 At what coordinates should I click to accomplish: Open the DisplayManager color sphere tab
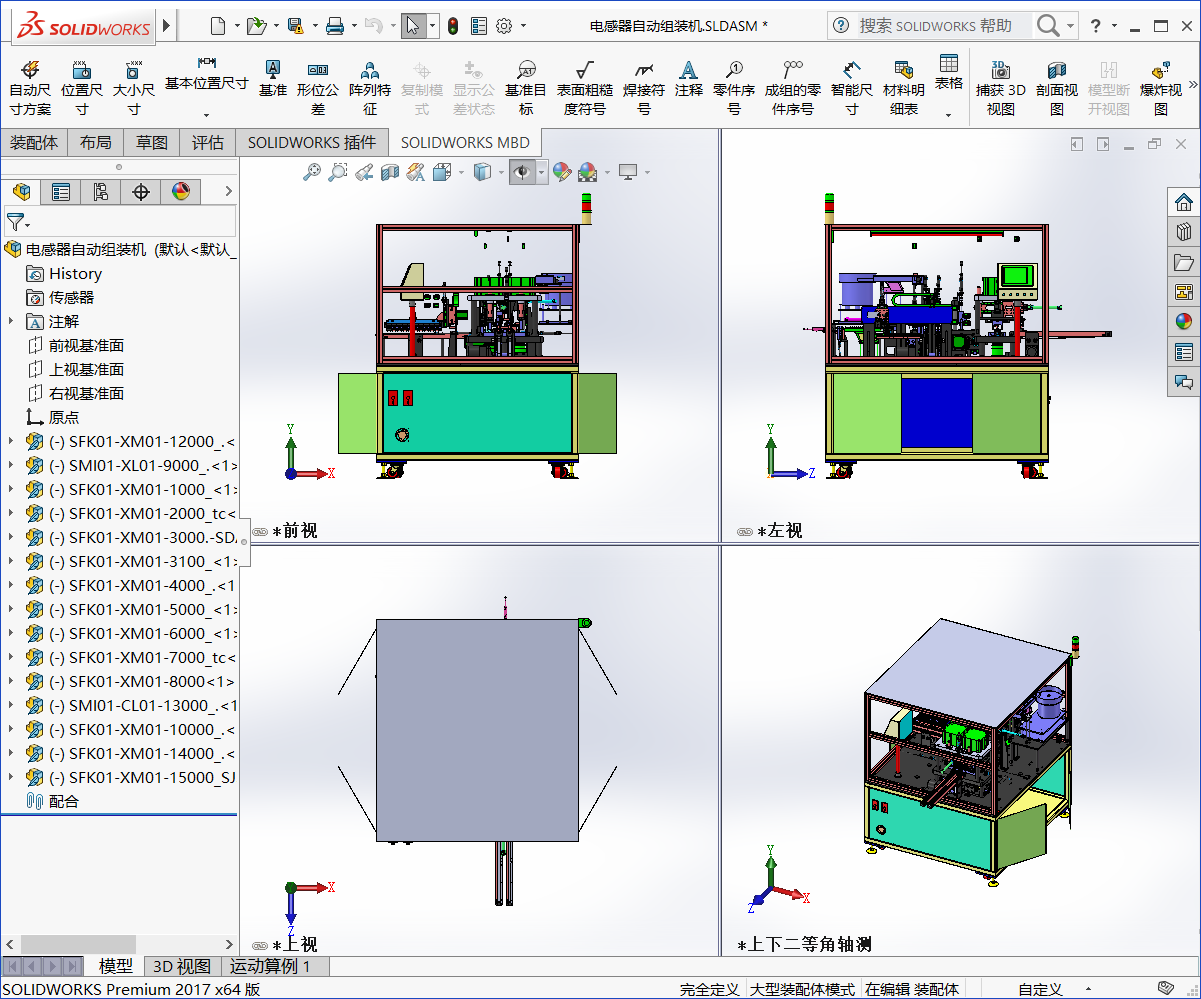(x=181, y=191)
